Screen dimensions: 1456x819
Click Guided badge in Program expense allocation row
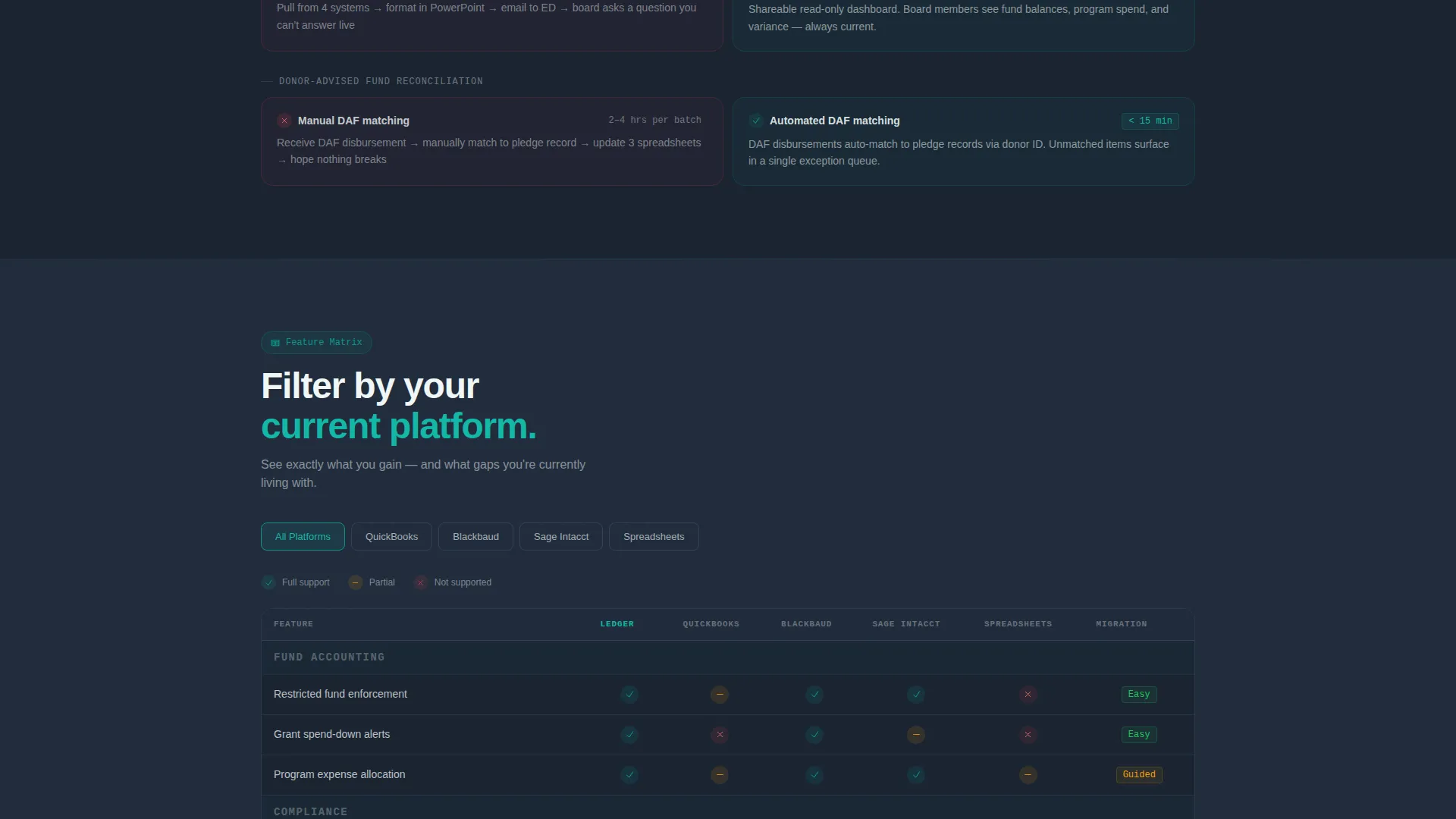1139,775
